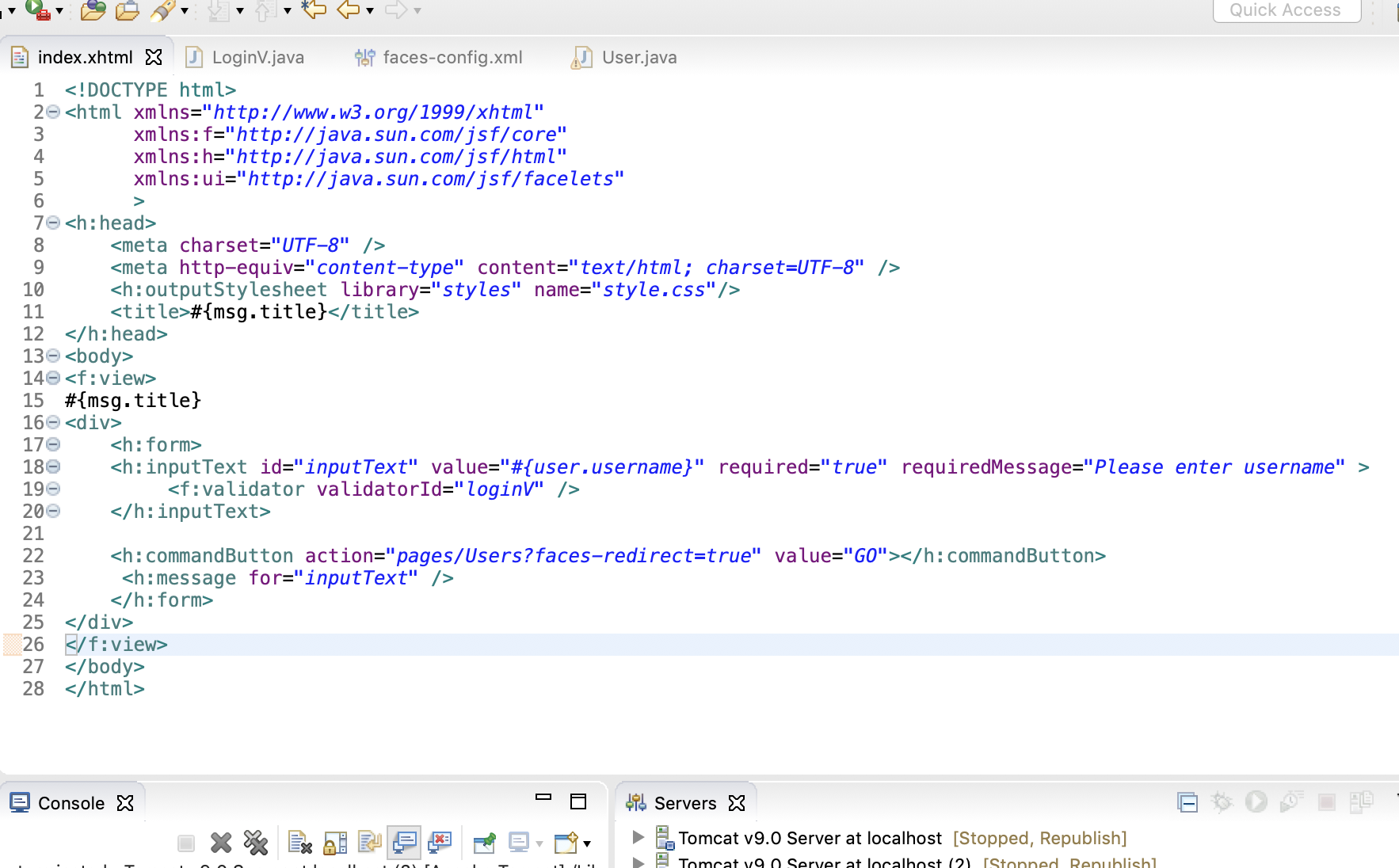Collapse the h:head fold marker
The height and width of the screenshot is (868, 1399).
[x=53, y=223]
